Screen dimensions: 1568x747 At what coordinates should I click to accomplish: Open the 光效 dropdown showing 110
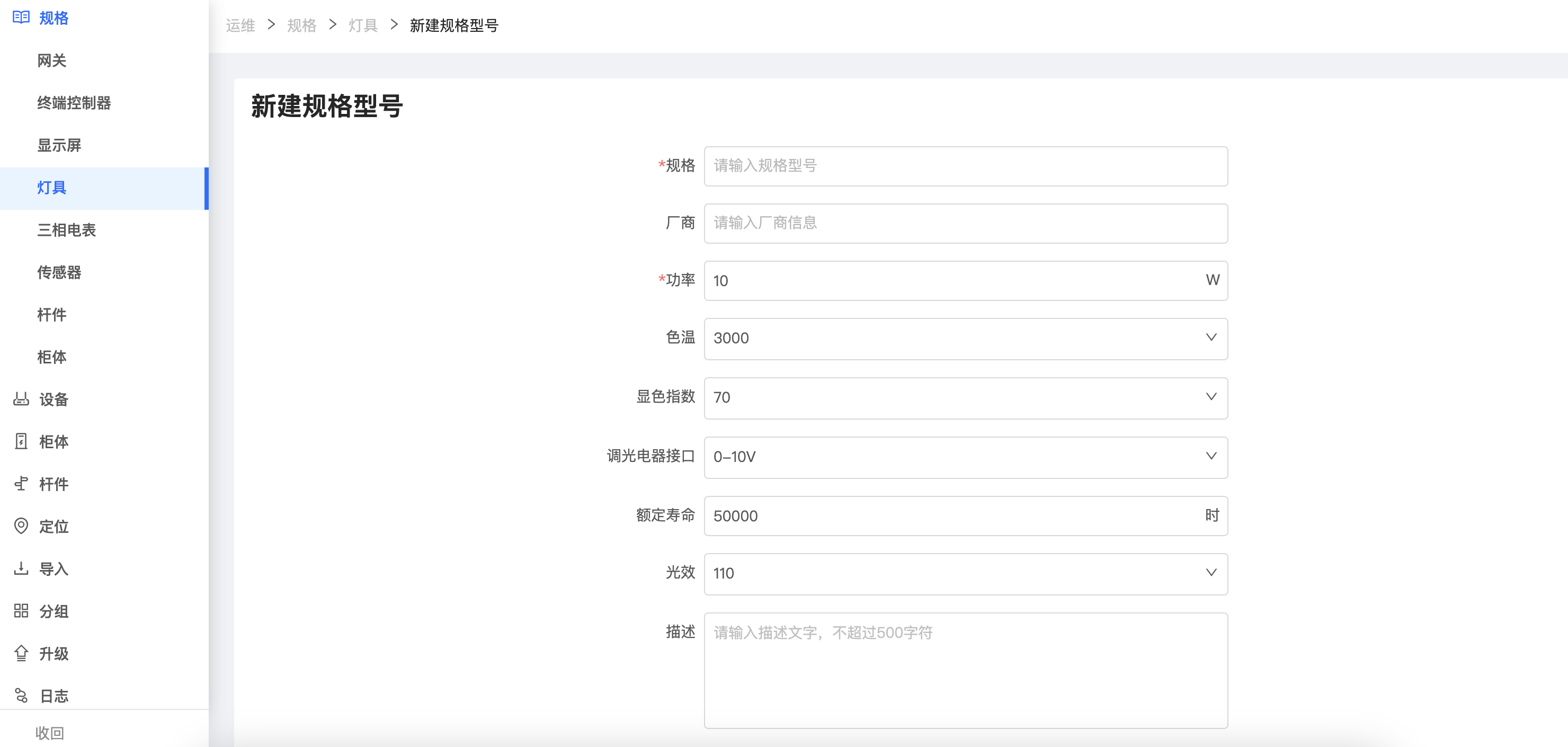coord(965,573)
